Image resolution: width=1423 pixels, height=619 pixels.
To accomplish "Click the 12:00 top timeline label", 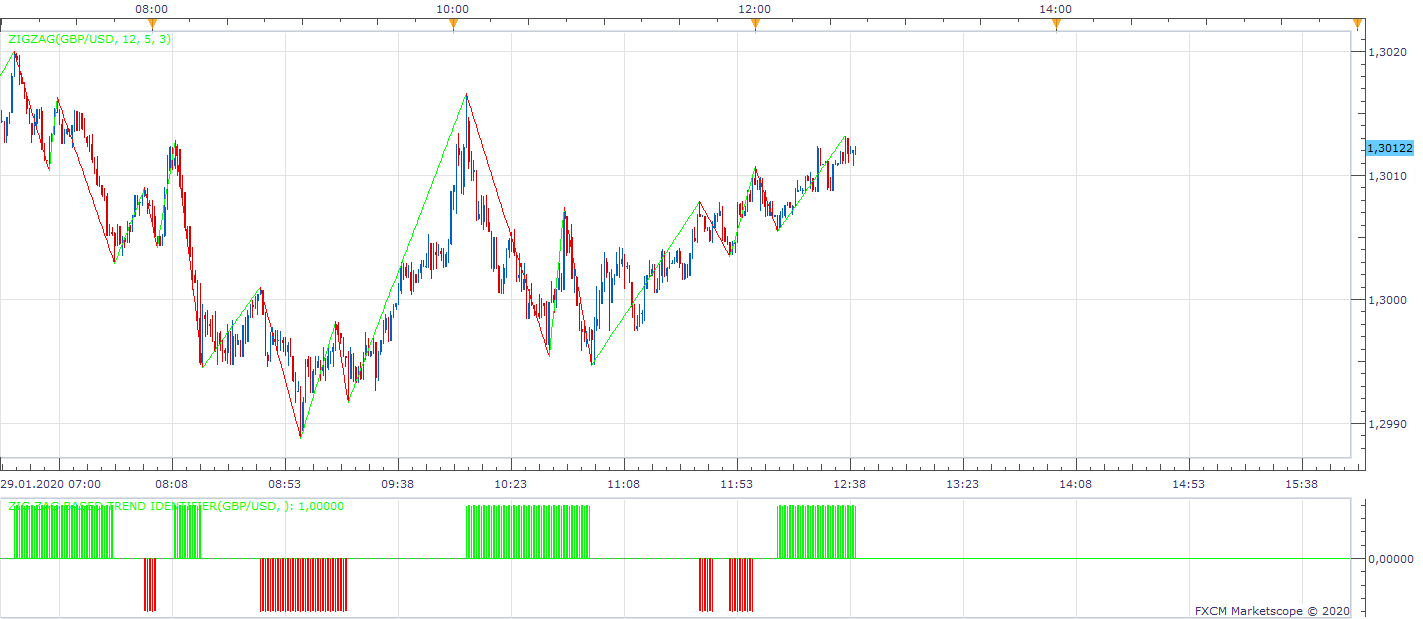I will coord(755,9).
